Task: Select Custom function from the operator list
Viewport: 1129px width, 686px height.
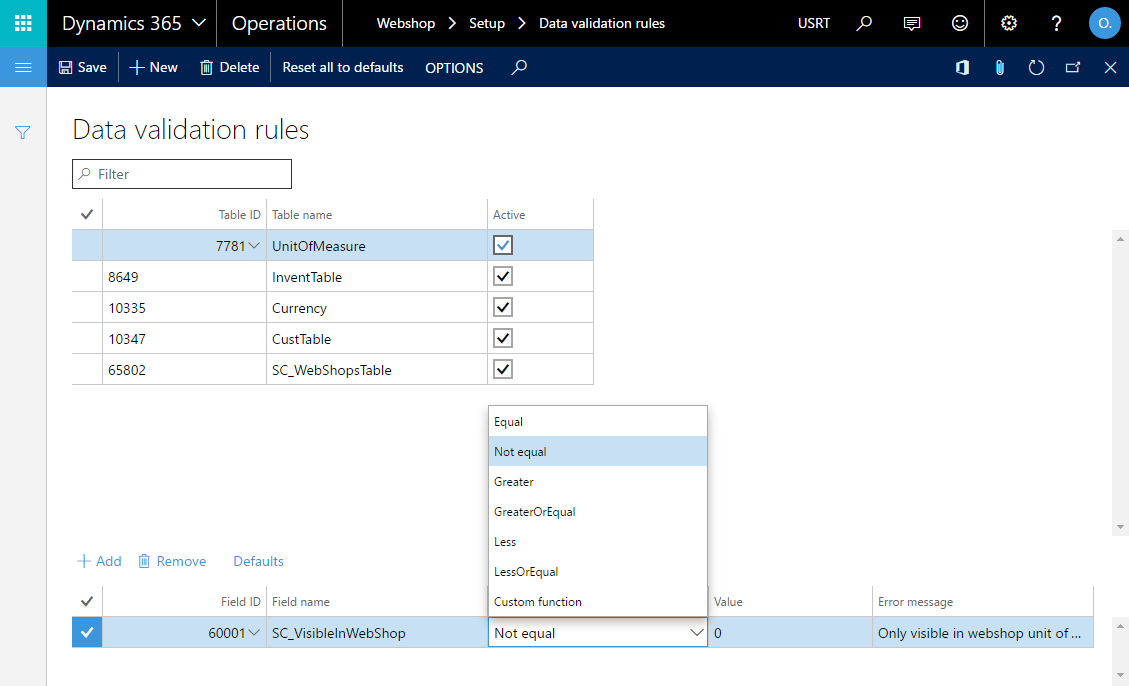Action: point(538,602)
